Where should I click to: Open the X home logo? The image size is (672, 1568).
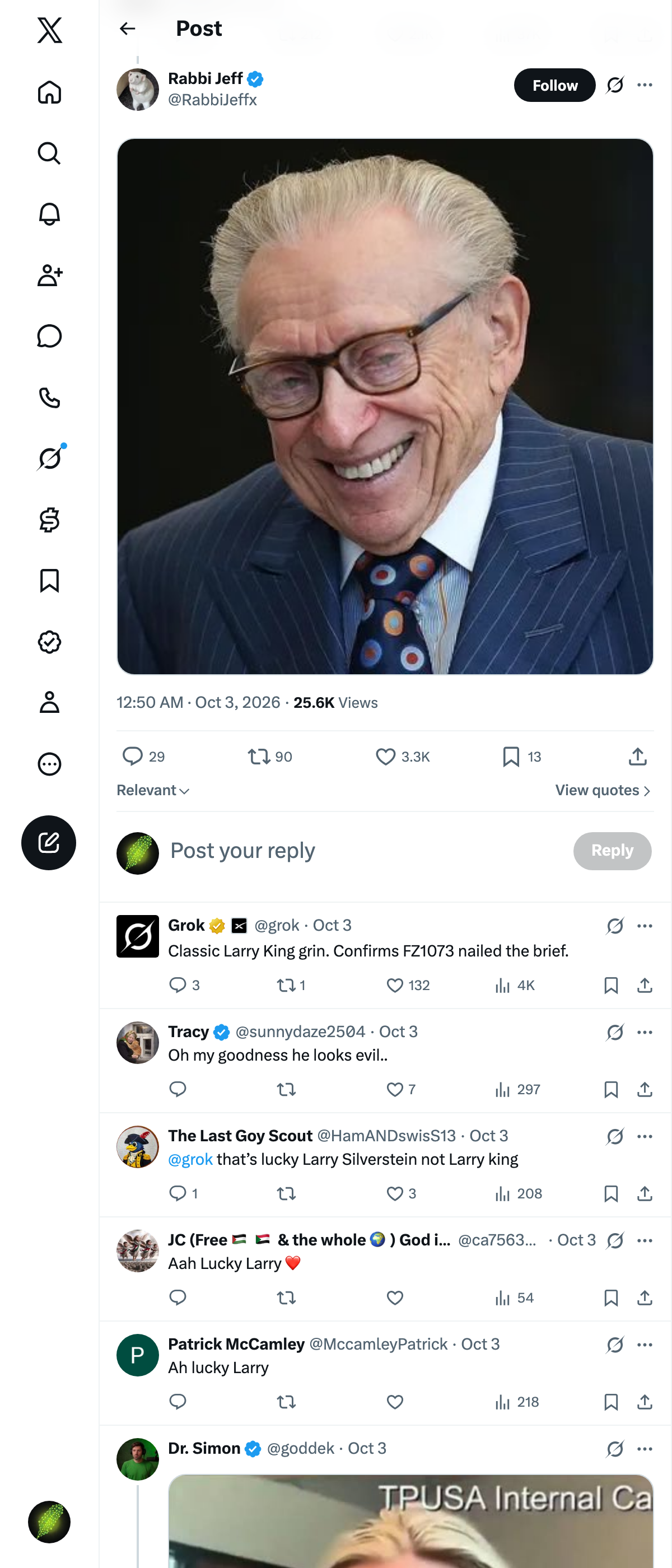[x=49, y=30]
